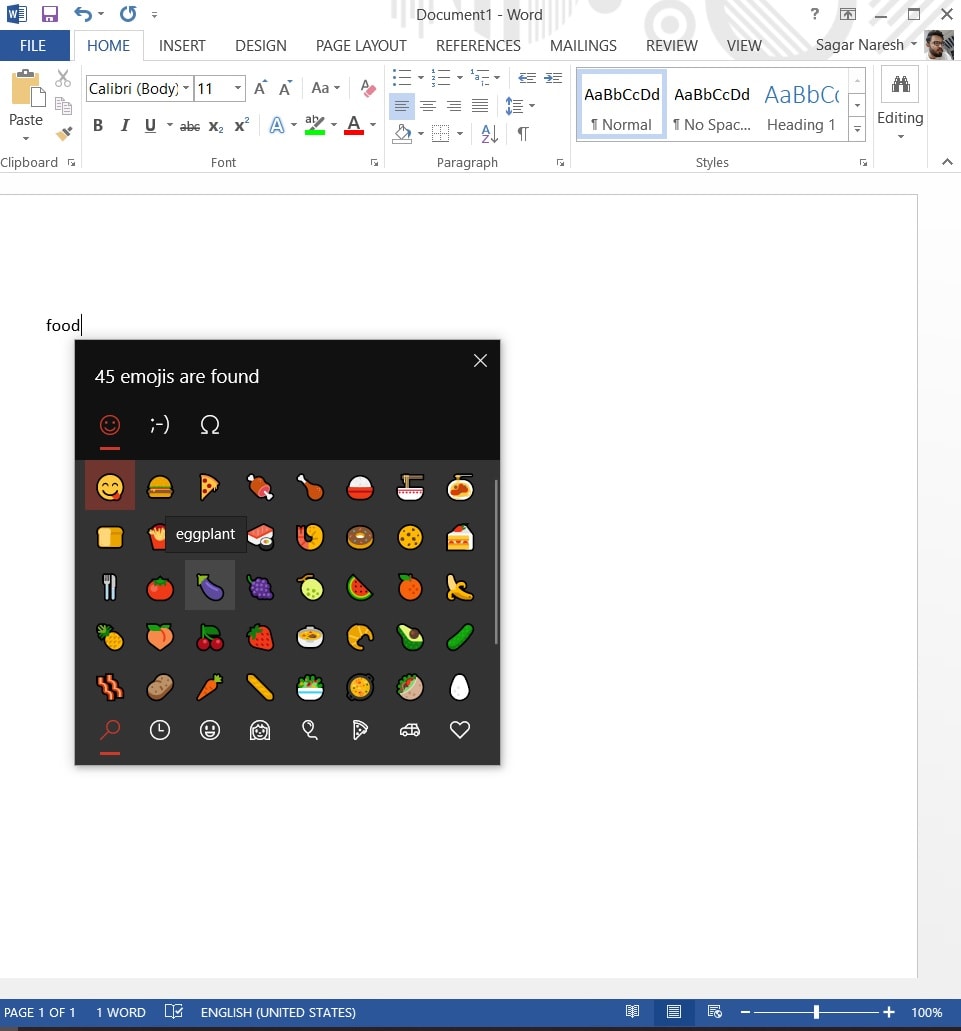Select the eggplant emoji
The image size is (961, 1031).
(210, 586)
